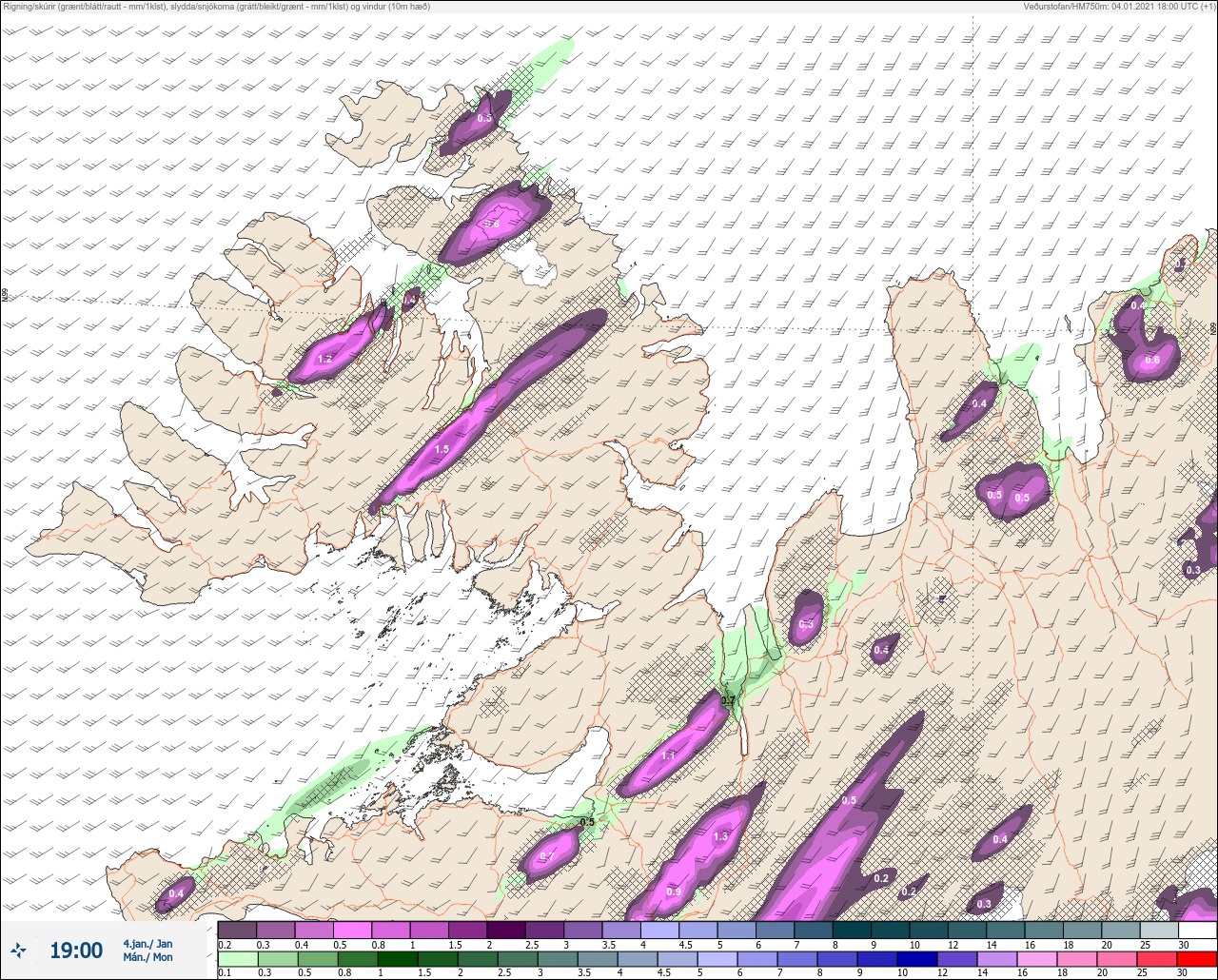Click the Veðurstofan compass logo beside 19:00
This screenshot has height=980, width=1218.
19,950
